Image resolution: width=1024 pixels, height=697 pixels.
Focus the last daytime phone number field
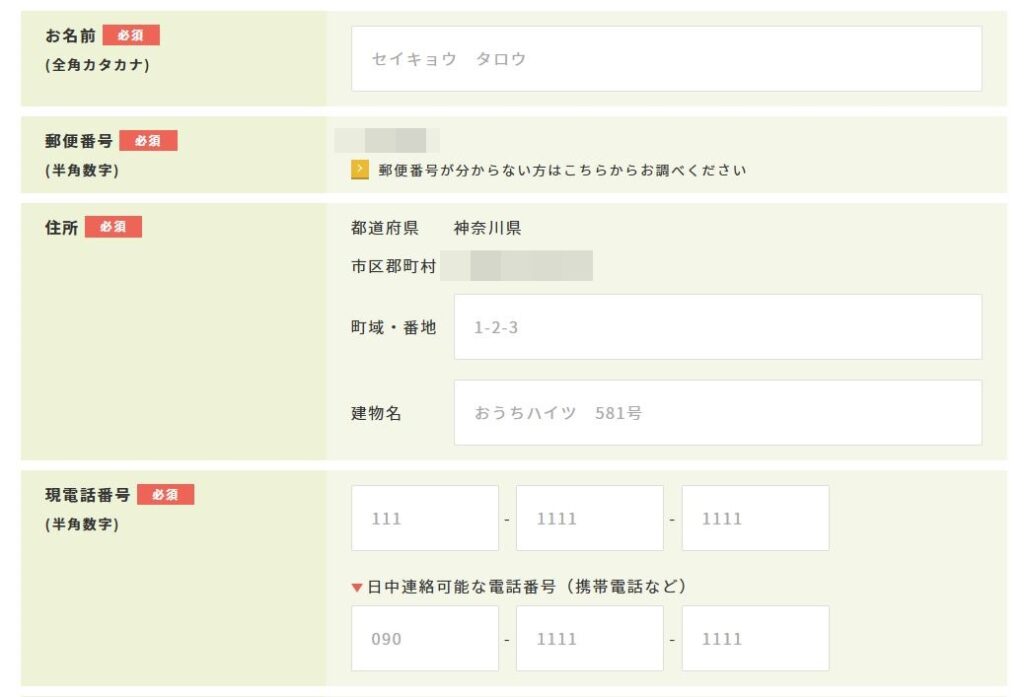pos(755,638)
